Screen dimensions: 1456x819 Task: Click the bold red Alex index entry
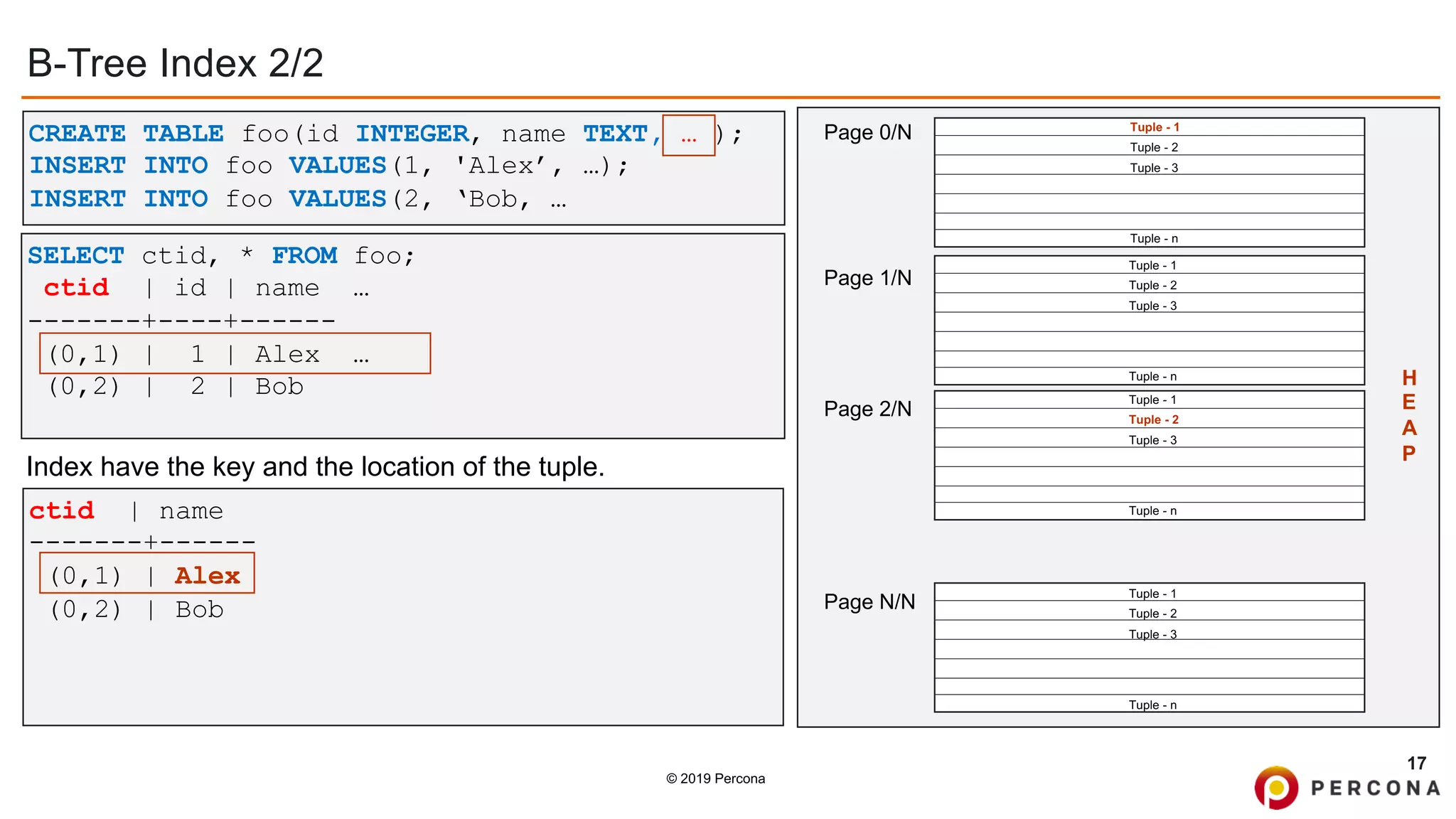[207, 575]
